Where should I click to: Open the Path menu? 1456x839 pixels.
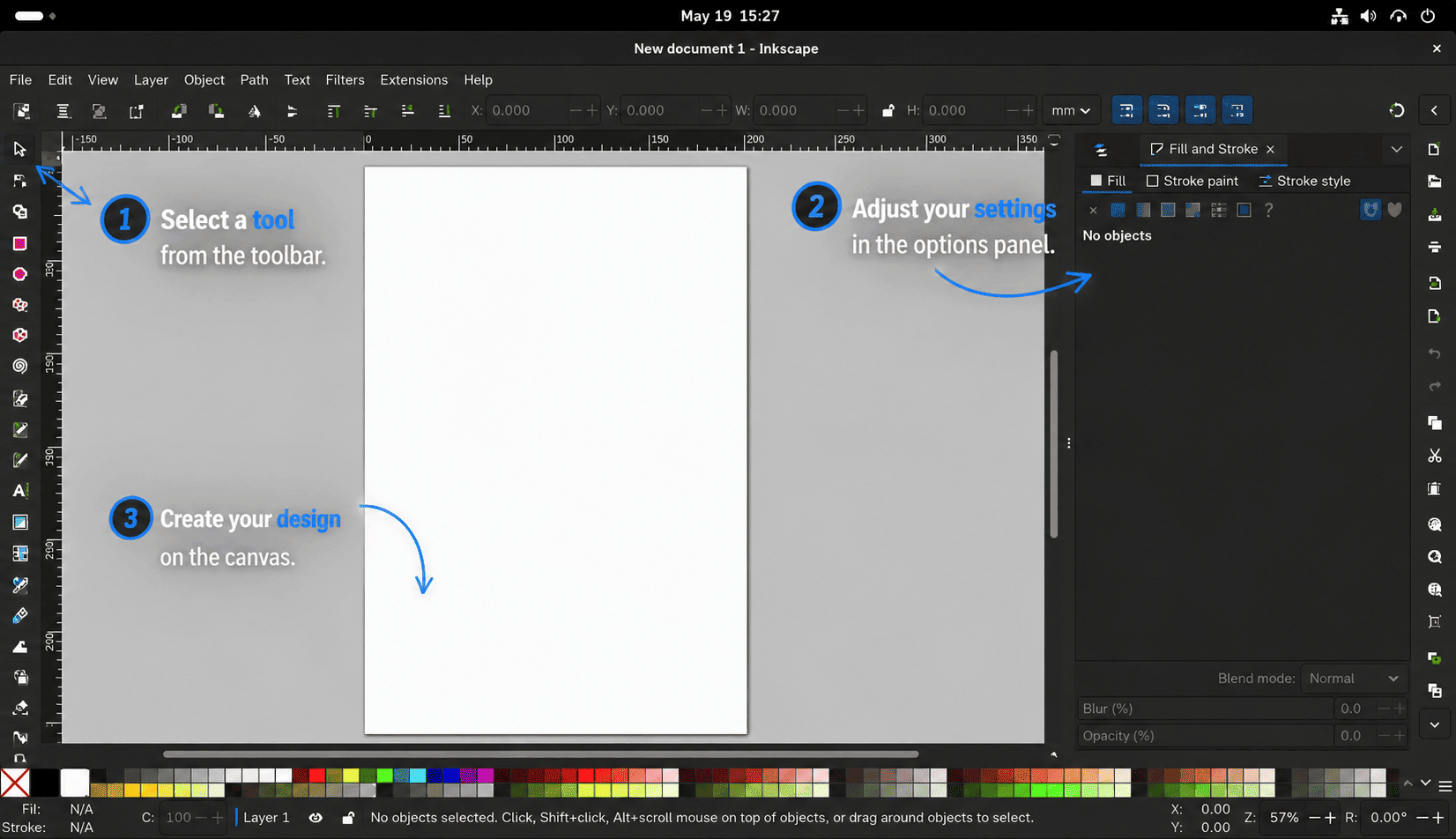(254, 79)
